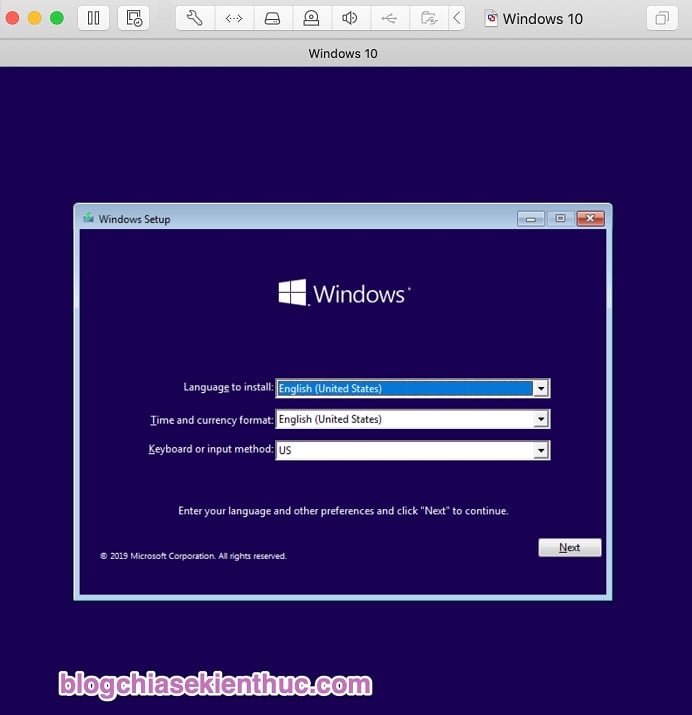This screenshot has width=692, height=715.
Task: Click the Windows Setup title icon
Action: pyautogui.click(x=88, y=218)
